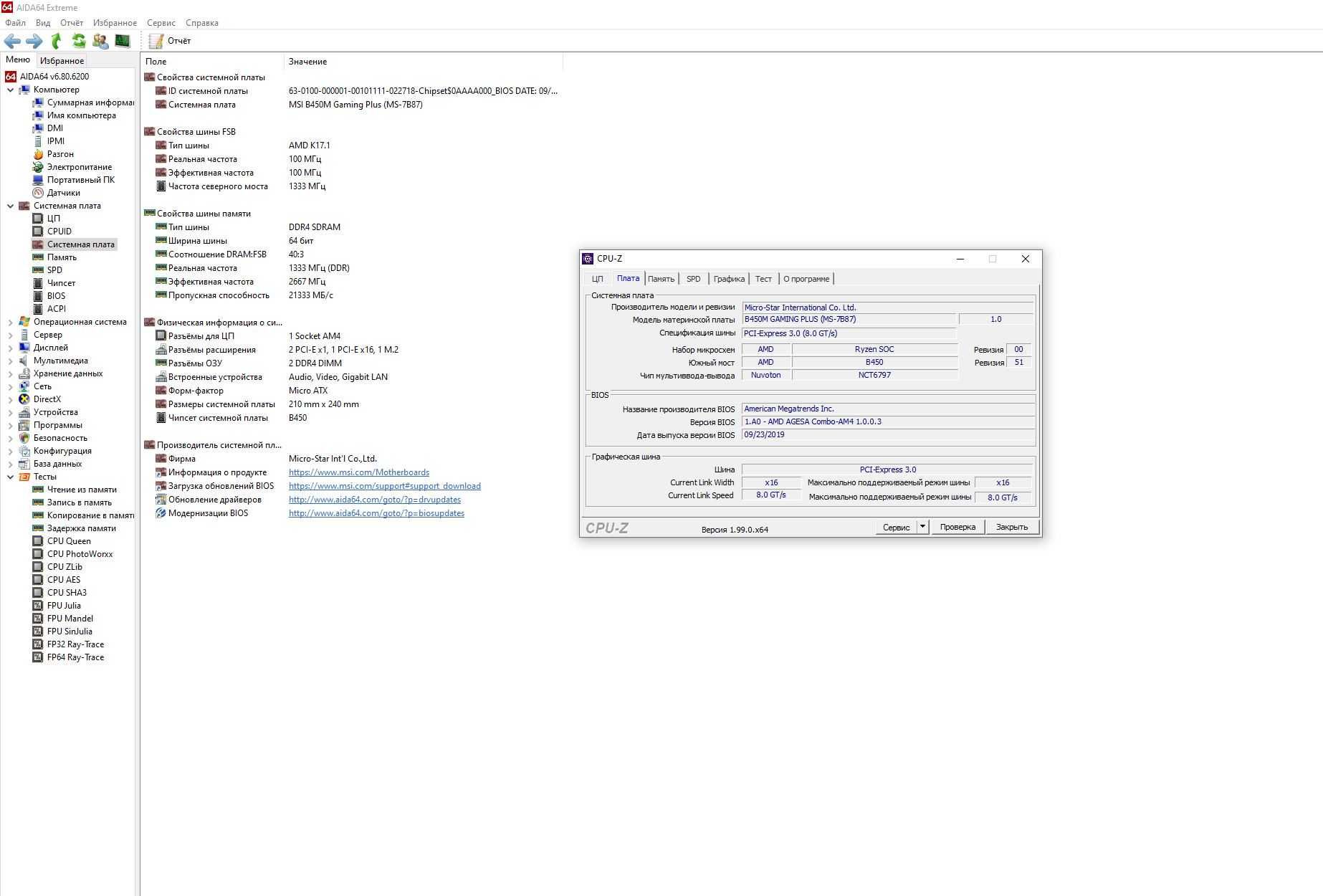Expand the Дисплей tree node
The image size is (1323, 896).
[x=10, y=348]
